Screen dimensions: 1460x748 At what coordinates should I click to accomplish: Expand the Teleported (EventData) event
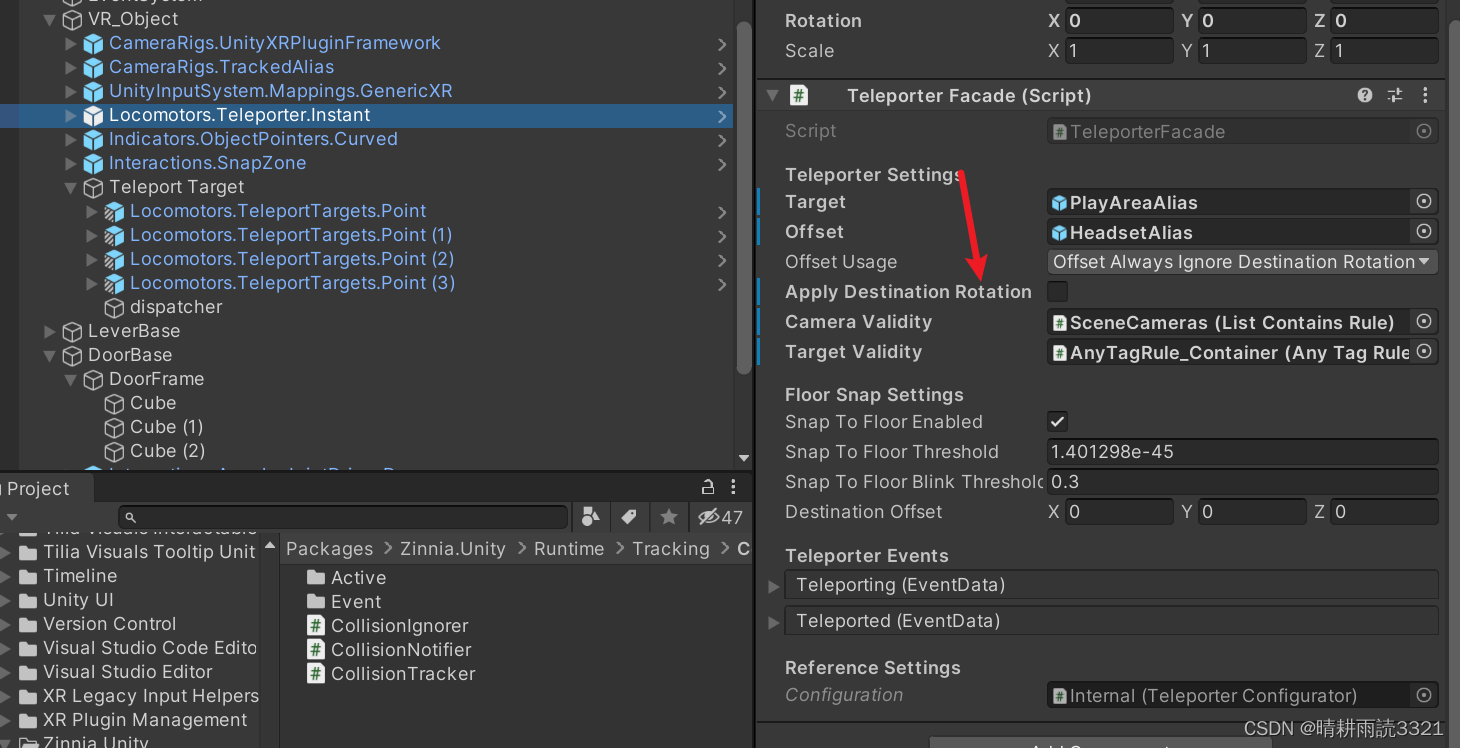[x=774, y=622]
